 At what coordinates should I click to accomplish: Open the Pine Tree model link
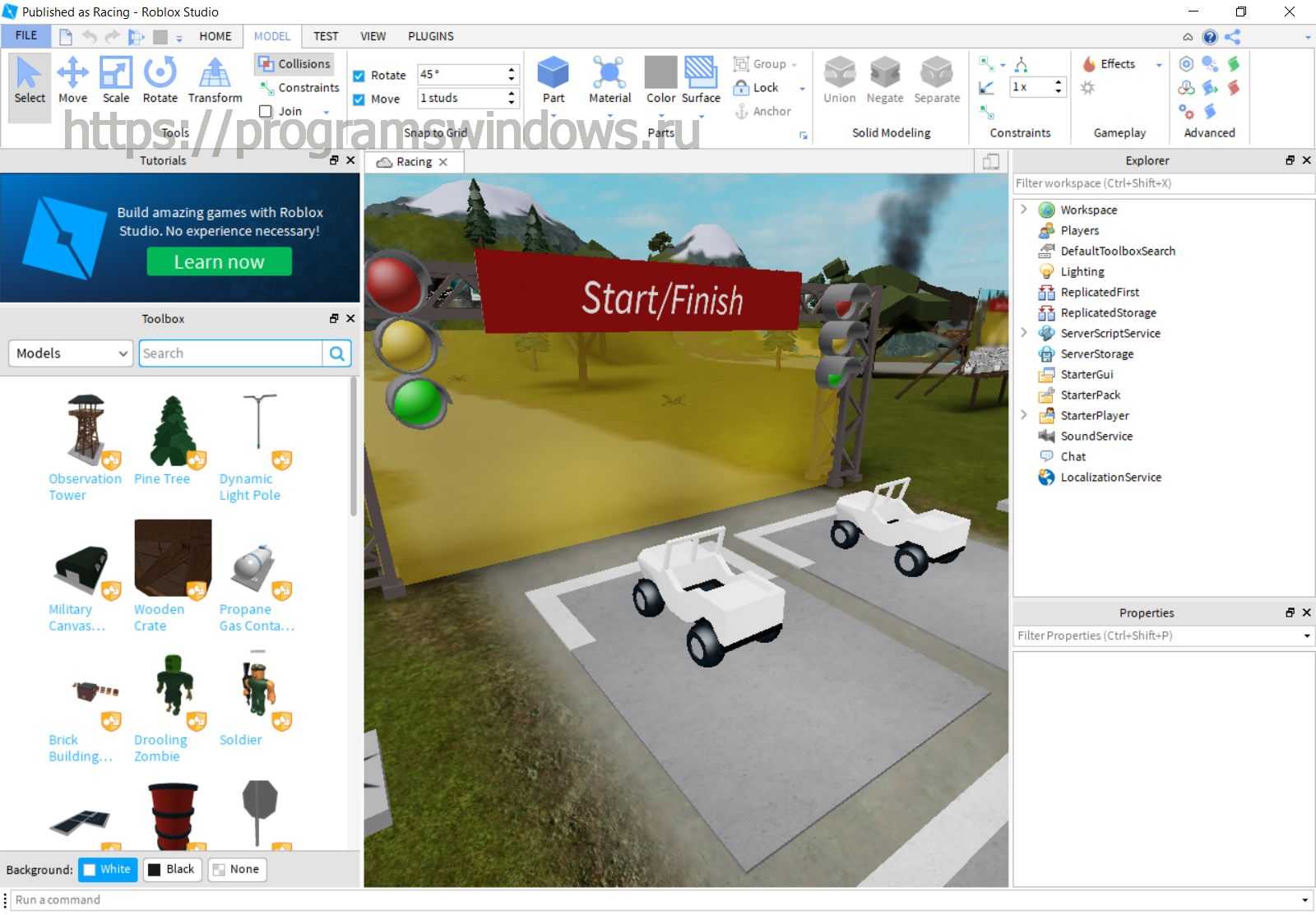pyautogui.click(x=162, y=478)
